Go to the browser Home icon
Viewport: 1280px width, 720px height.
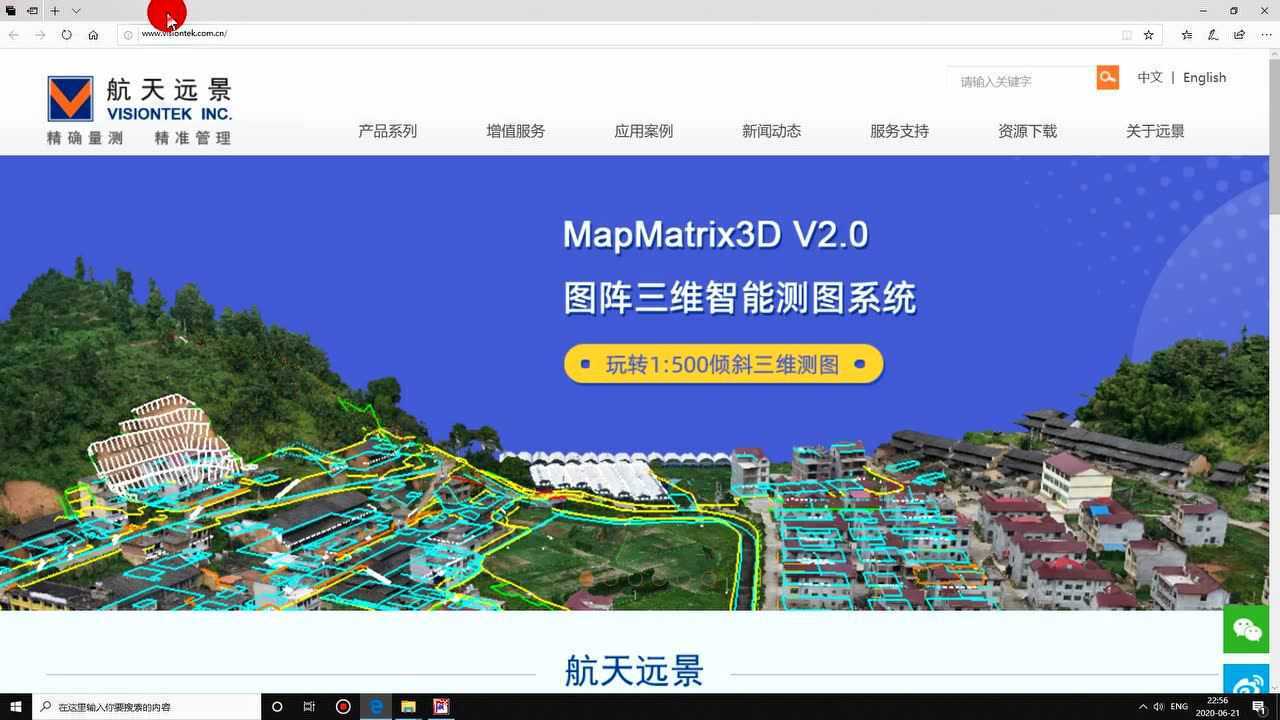[93, 33]
